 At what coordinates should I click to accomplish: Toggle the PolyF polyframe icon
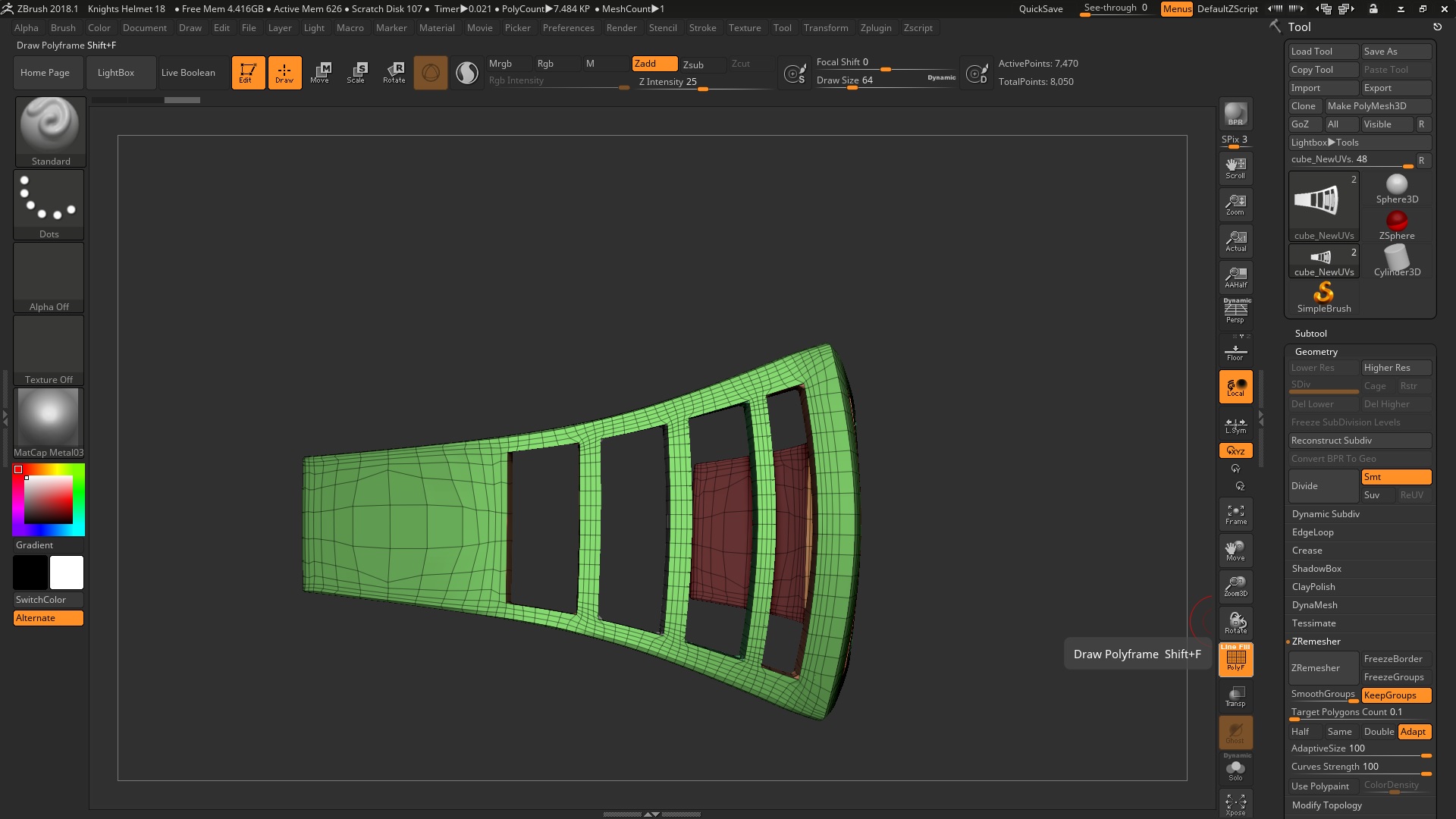pos(1235,659)
